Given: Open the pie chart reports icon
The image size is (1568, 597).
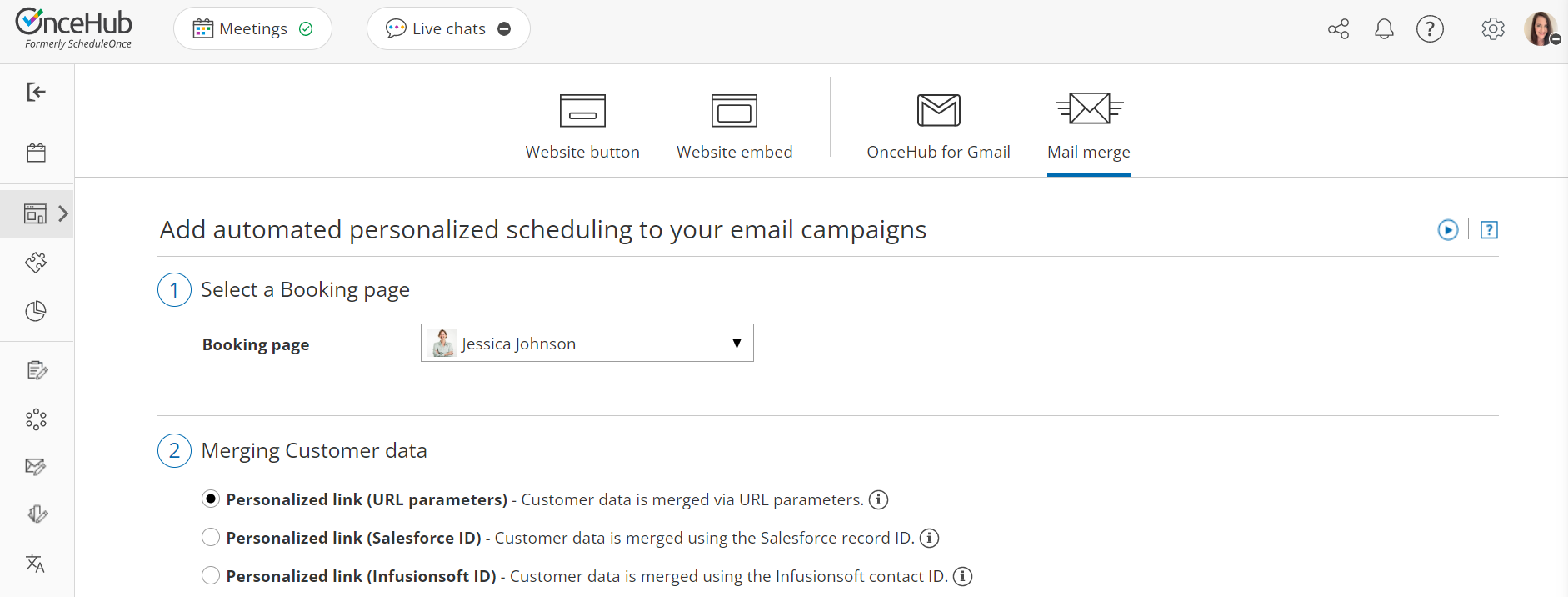Looking at the screenshot, I should coord(36,311).
